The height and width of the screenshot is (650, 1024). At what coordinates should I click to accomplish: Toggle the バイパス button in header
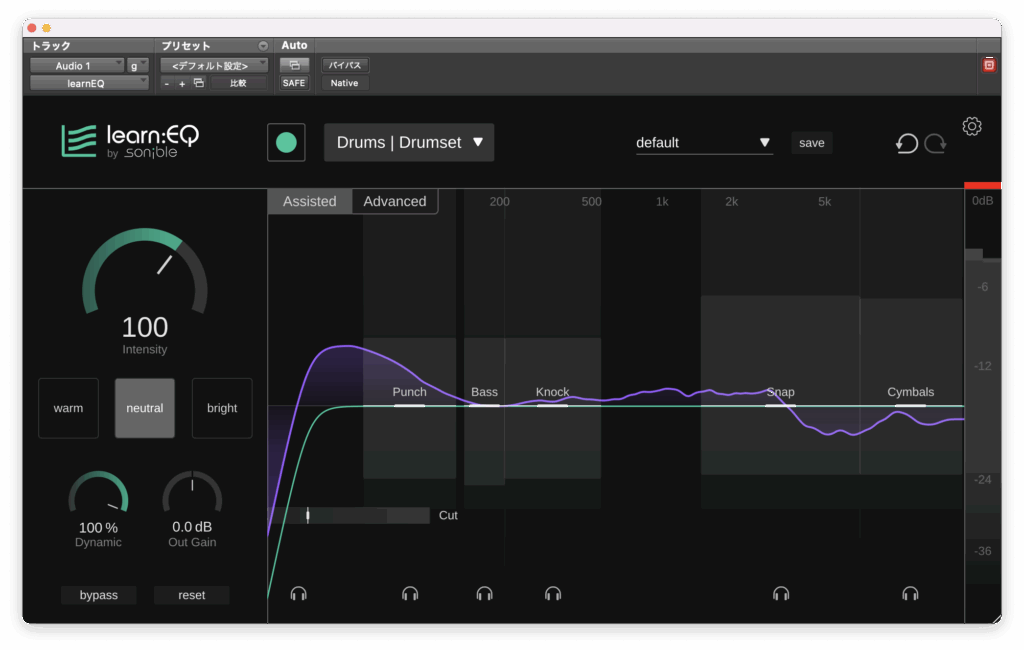coord(345,65)
